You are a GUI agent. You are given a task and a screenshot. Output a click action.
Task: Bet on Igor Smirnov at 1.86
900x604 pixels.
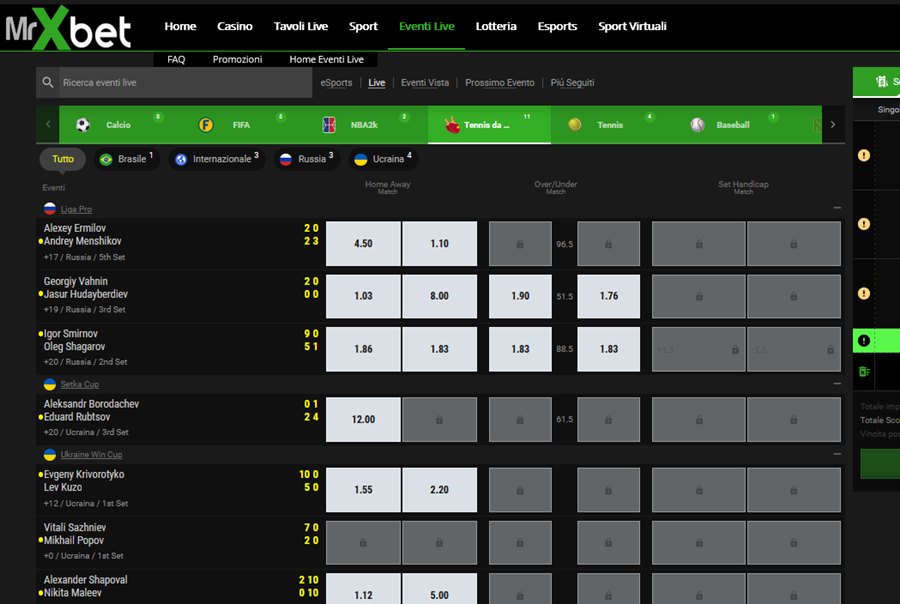363,349
